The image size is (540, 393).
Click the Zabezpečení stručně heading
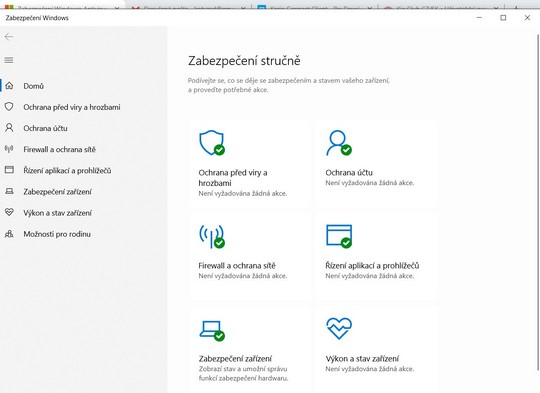244,61
